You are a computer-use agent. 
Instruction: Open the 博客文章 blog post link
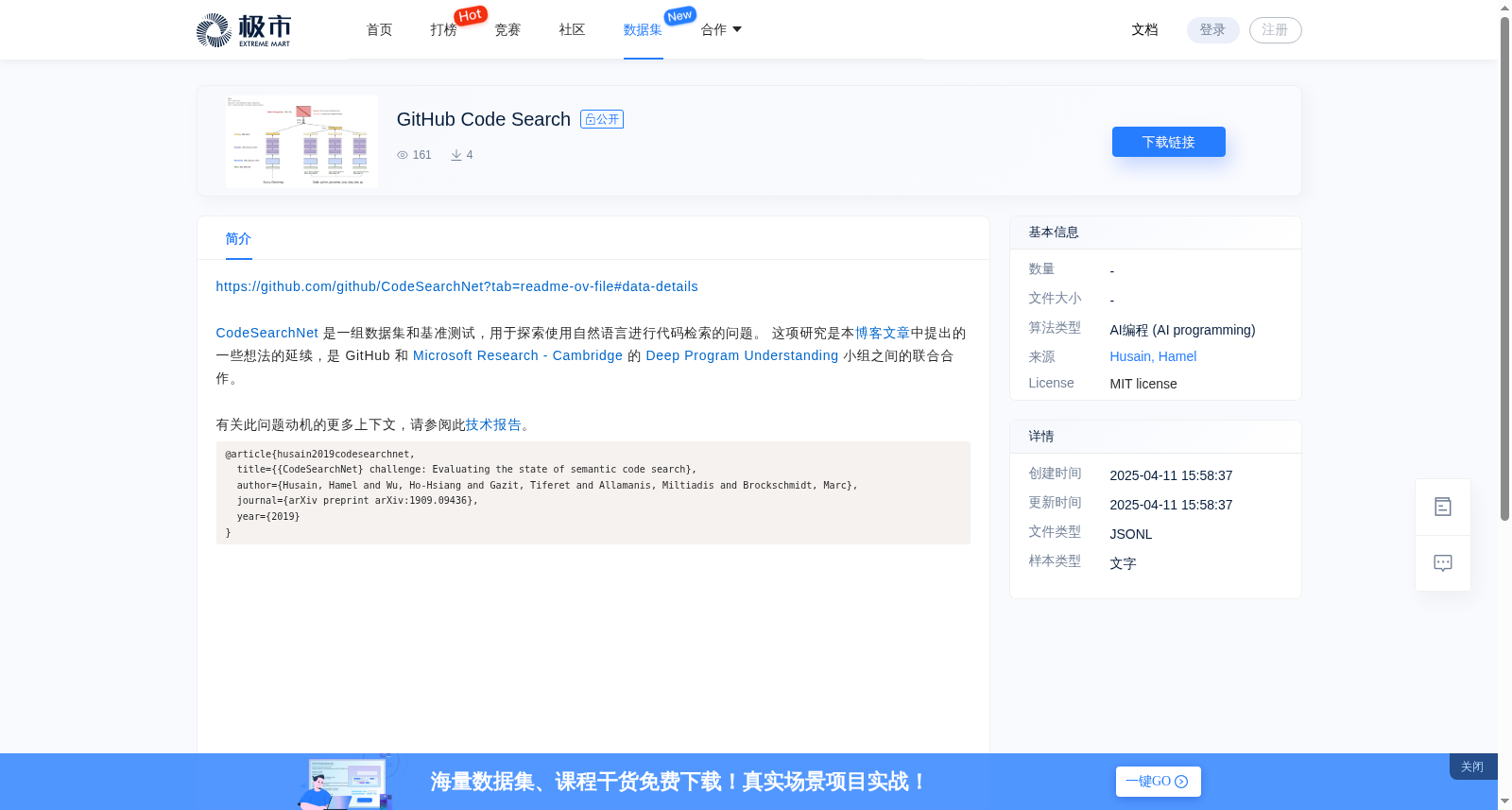tap(883, 333)
